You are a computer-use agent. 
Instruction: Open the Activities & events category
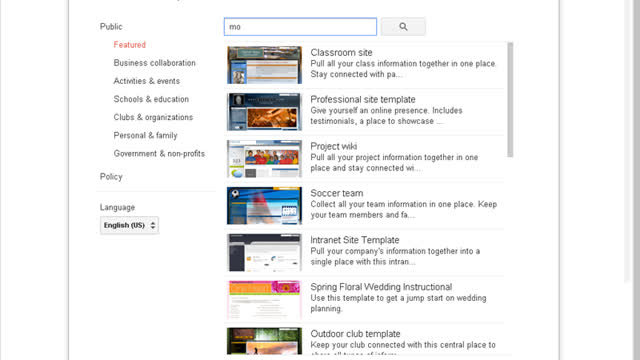147,81
